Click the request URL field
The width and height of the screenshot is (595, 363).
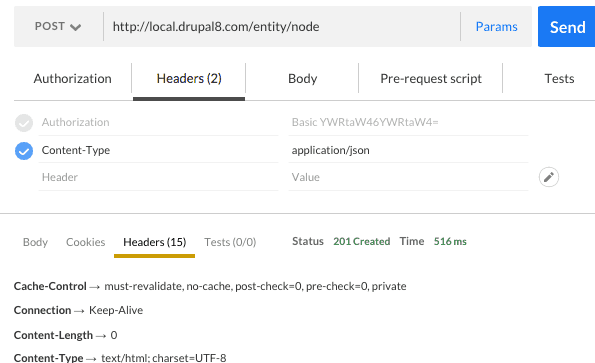[282, 27]
